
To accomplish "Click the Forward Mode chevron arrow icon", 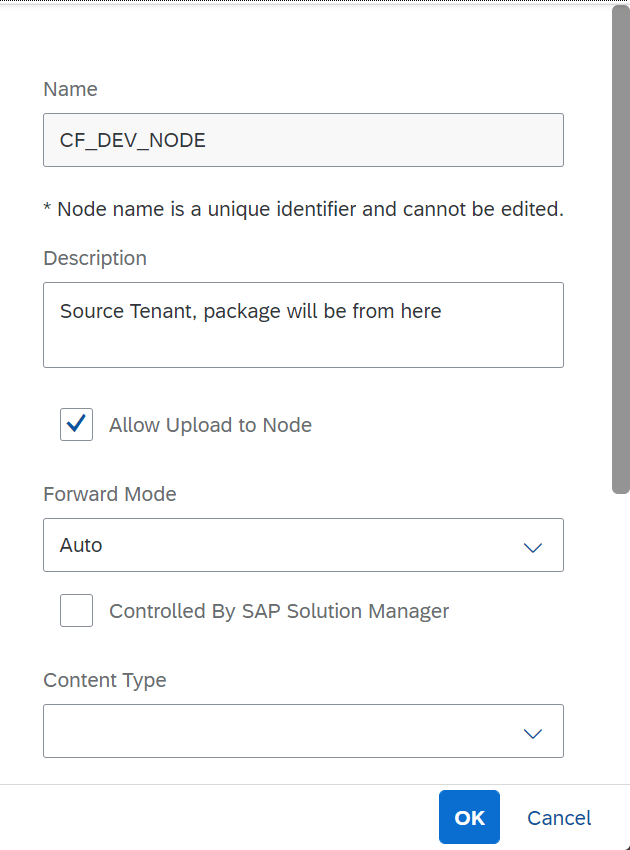I will click(533, 546).
